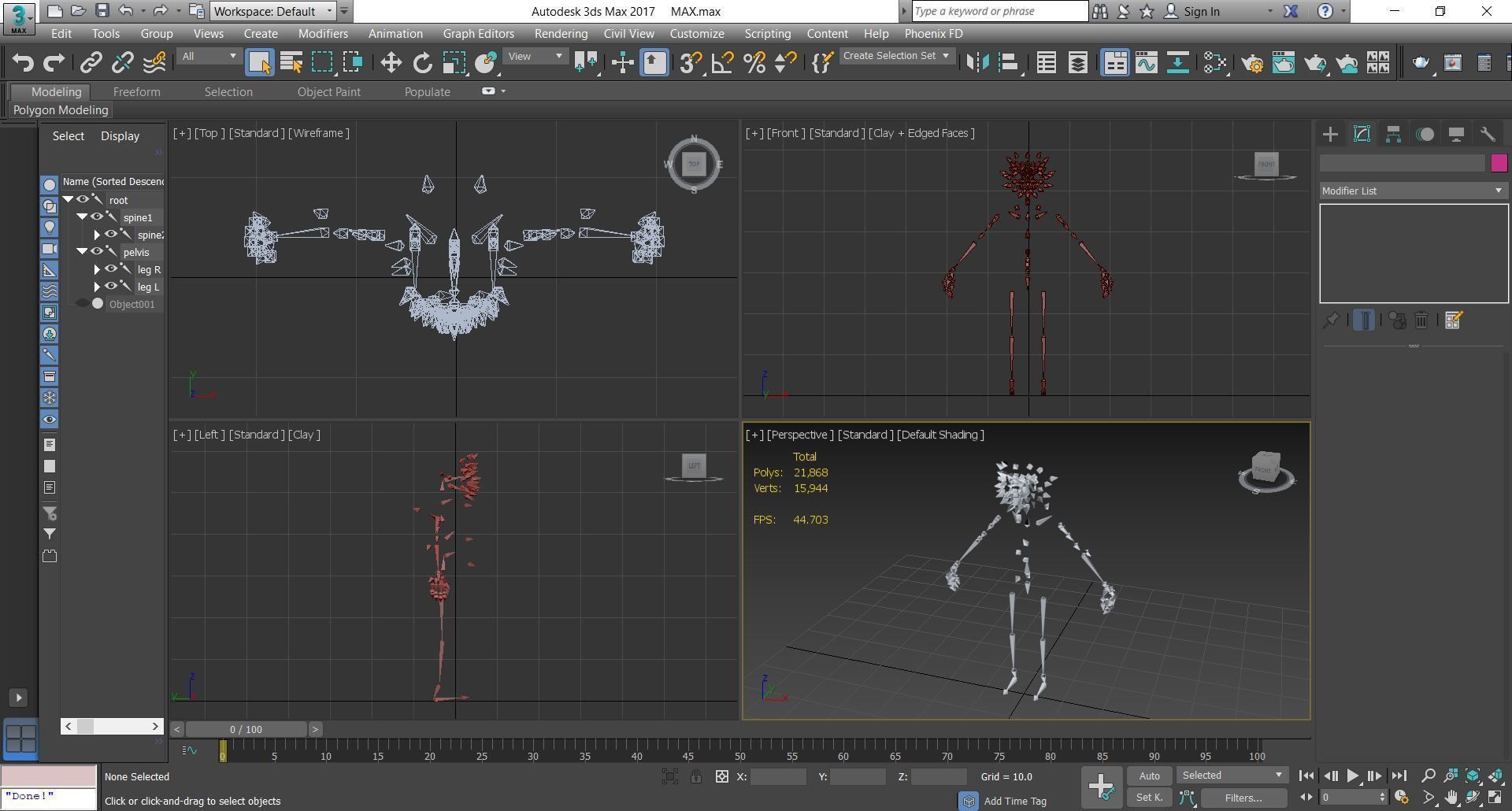Toggle visibility eye of root node
1512x811 pixels.
(82, 199)
